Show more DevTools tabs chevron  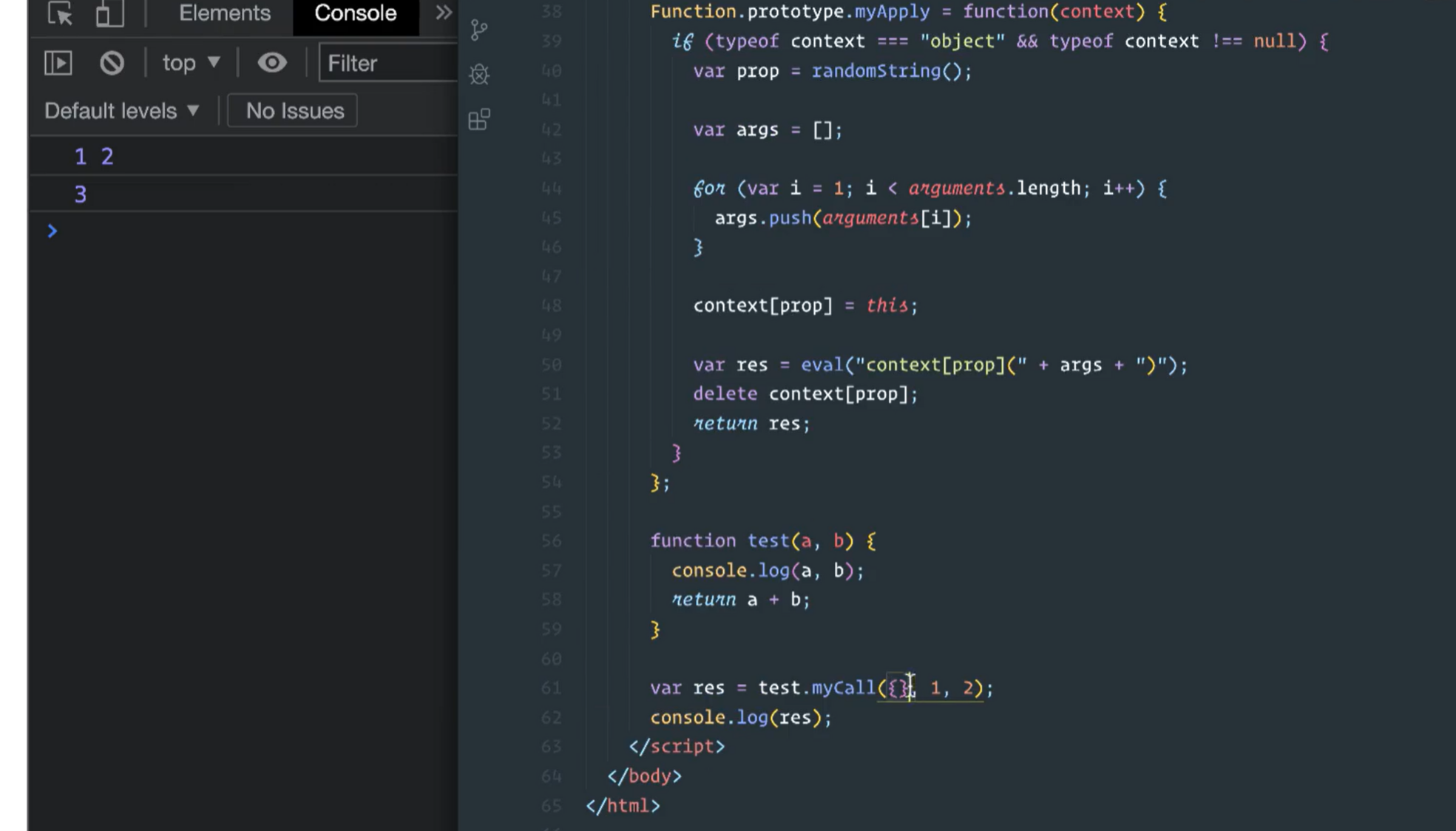click(x=443, y=13)
